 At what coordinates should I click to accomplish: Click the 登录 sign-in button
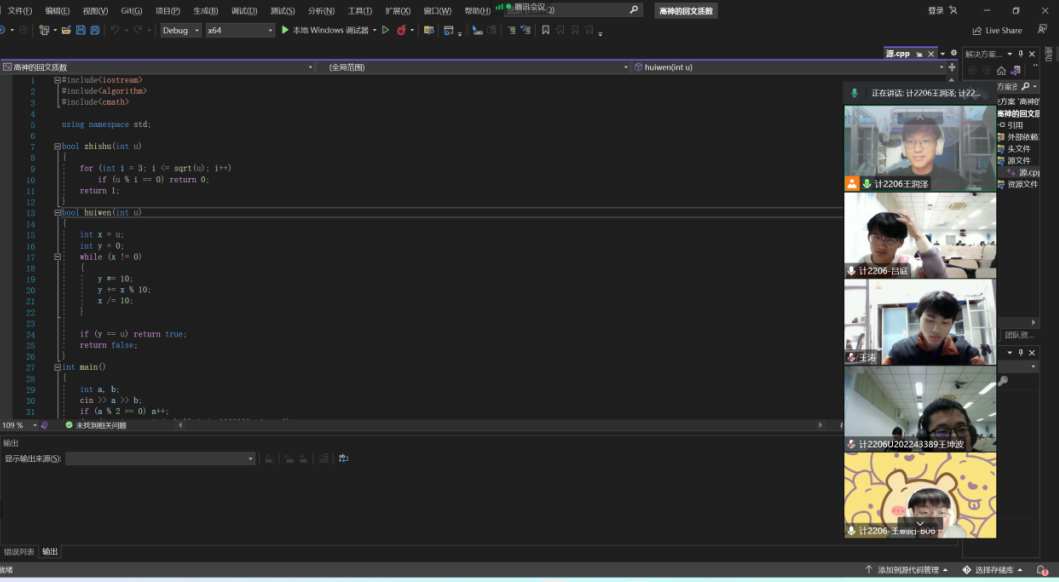[935, 10]
